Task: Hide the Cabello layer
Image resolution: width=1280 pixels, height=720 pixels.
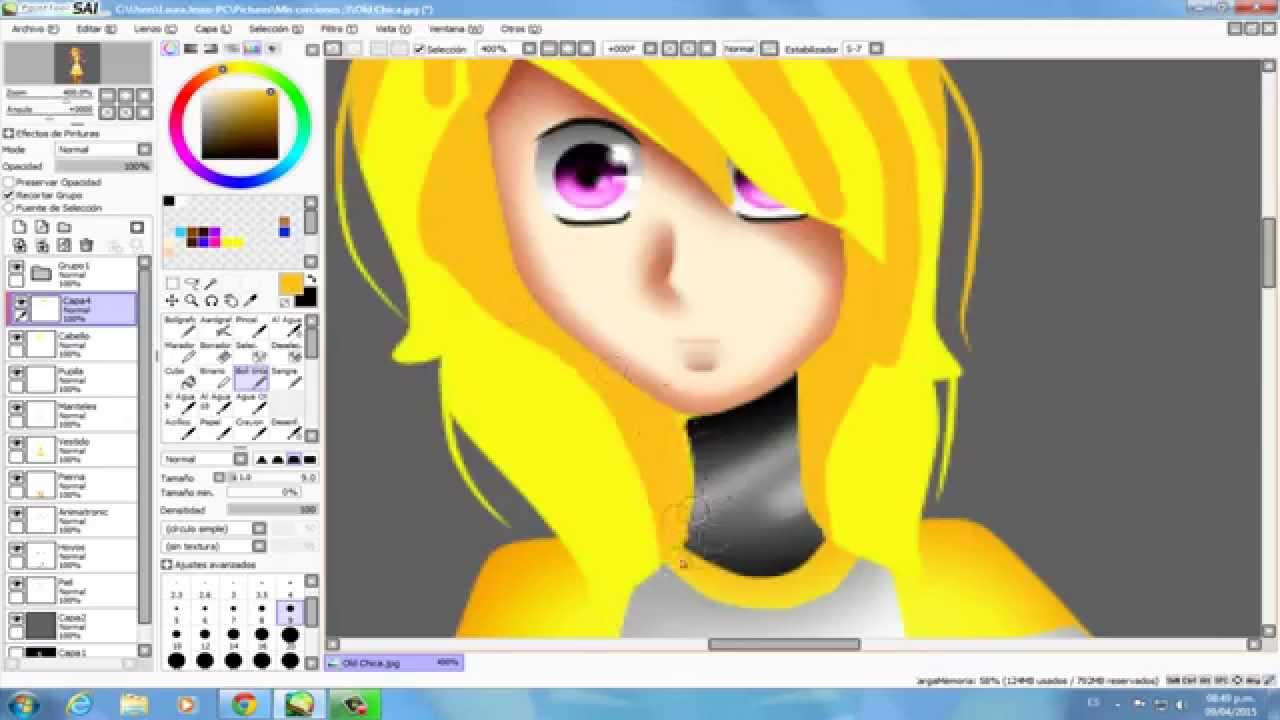Action: [x=16, y=339]
